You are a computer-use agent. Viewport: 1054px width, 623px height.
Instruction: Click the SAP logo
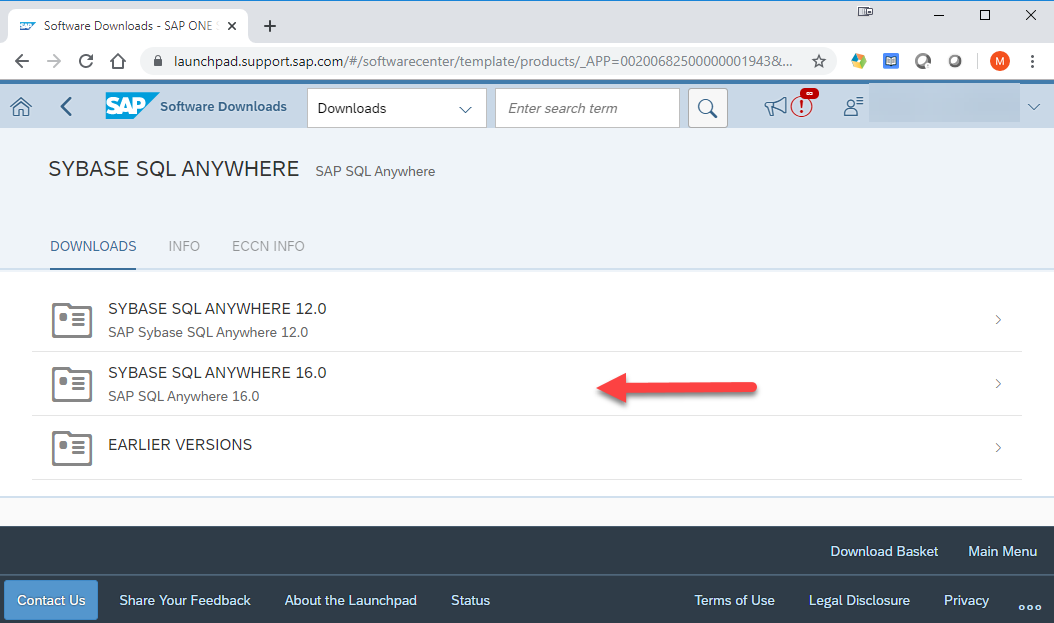(131, 106)
